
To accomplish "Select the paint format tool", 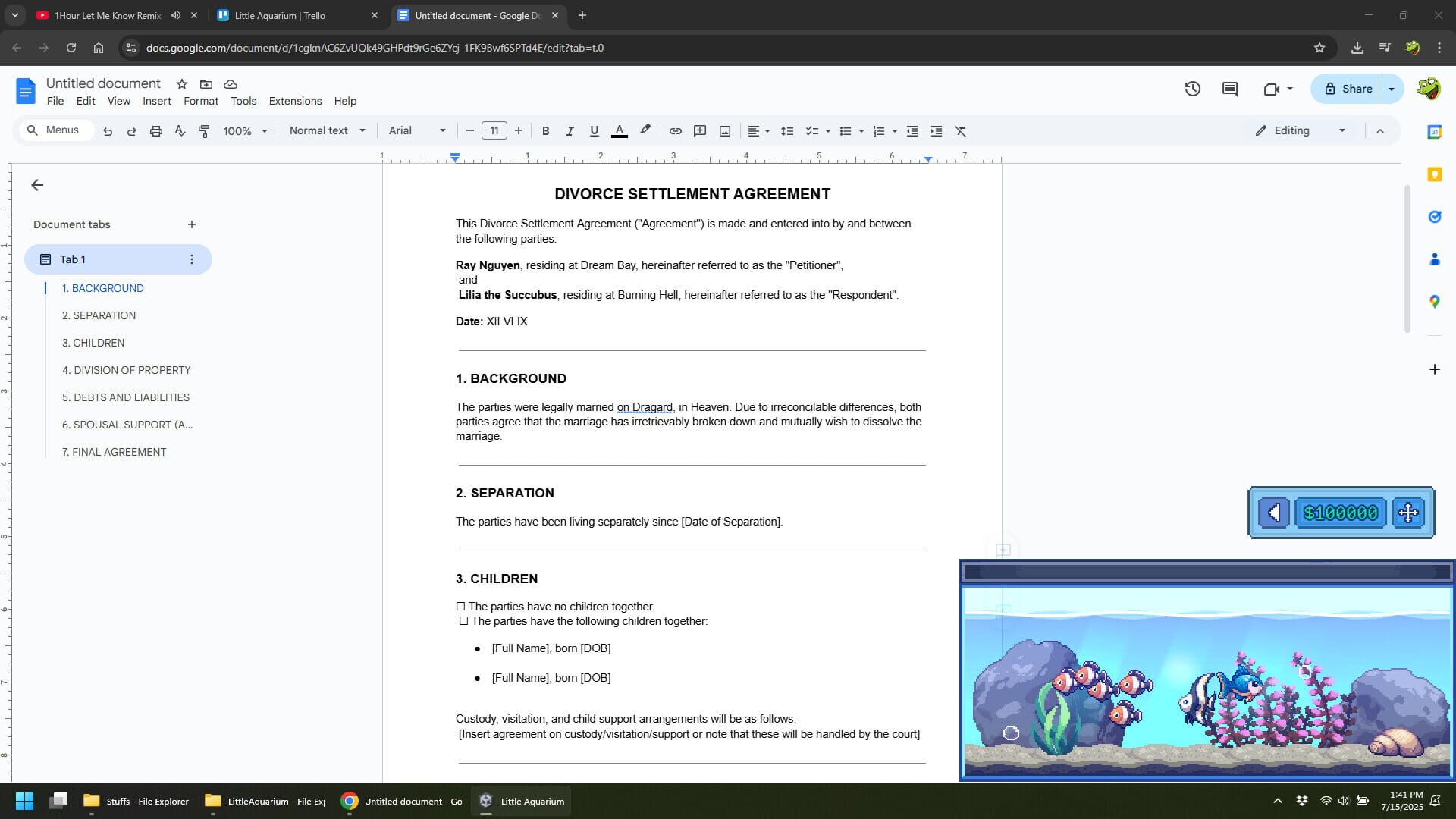I will 203,130.
